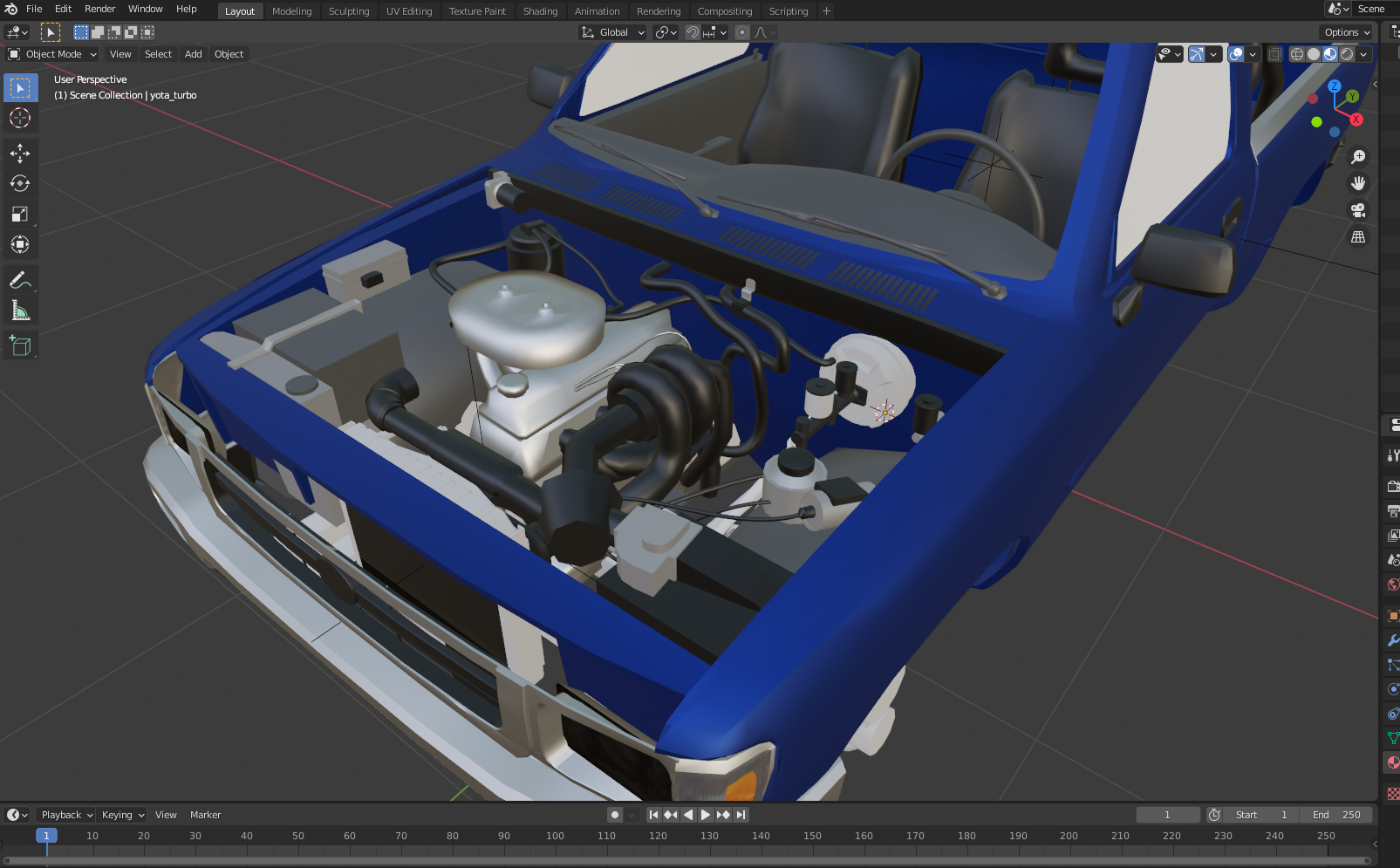Image resolution: width=1400 pixels, height=868 pixels.
Task: Choose Extend selection mode icon
Action: [x=98, y=32]
